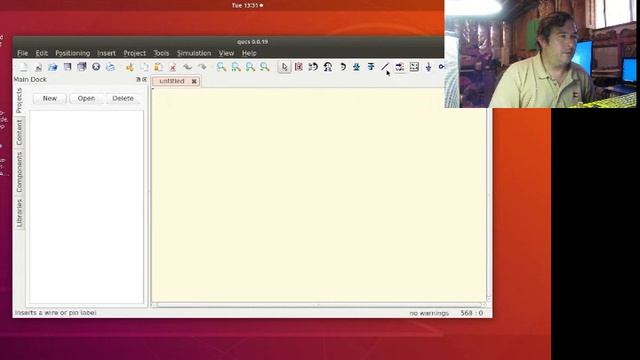Click the New project button
This screenshot has height=360, width=640.
click(50, 98)
